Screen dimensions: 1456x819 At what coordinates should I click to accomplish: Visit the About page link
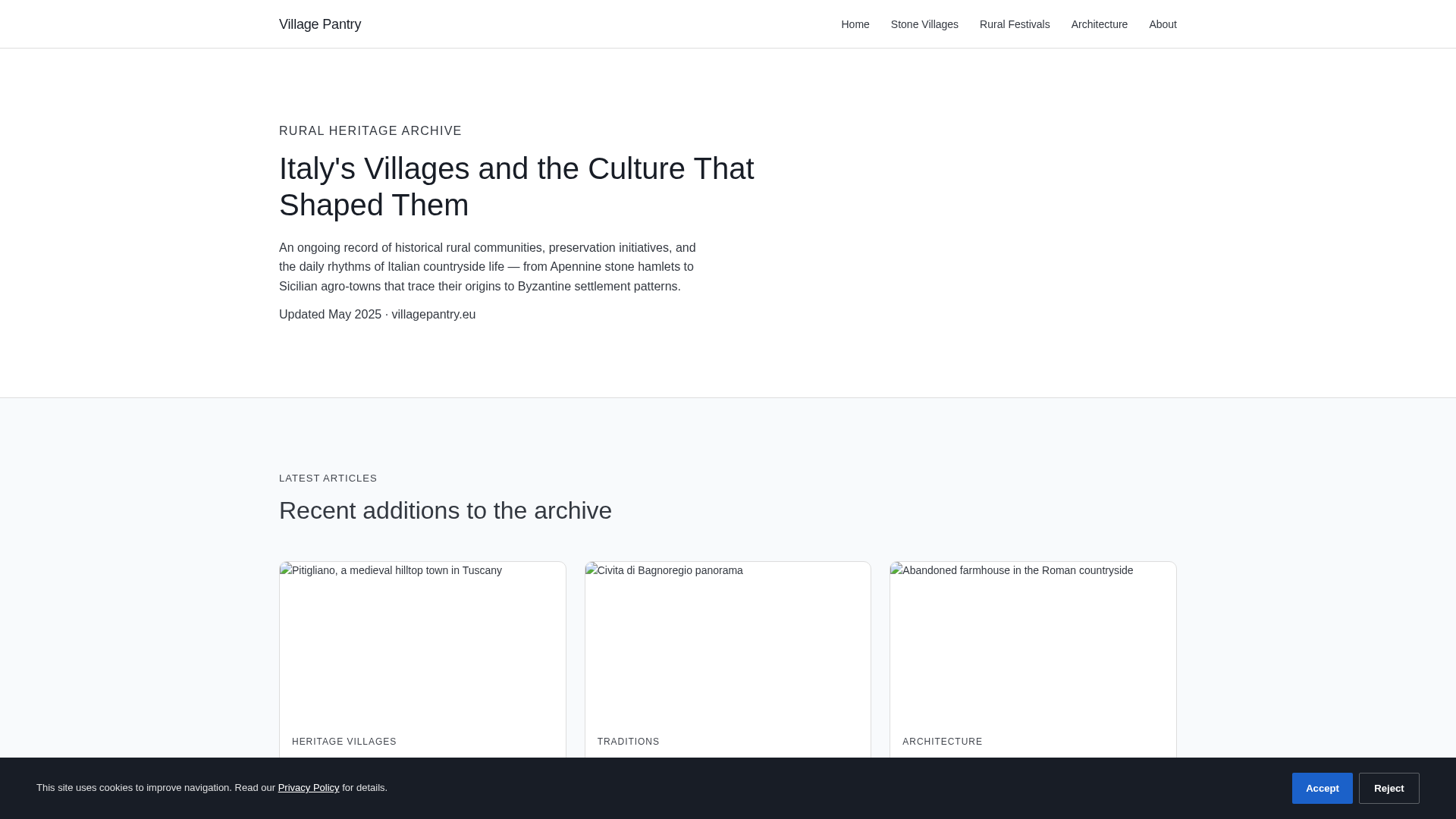tap(1163, 24)
